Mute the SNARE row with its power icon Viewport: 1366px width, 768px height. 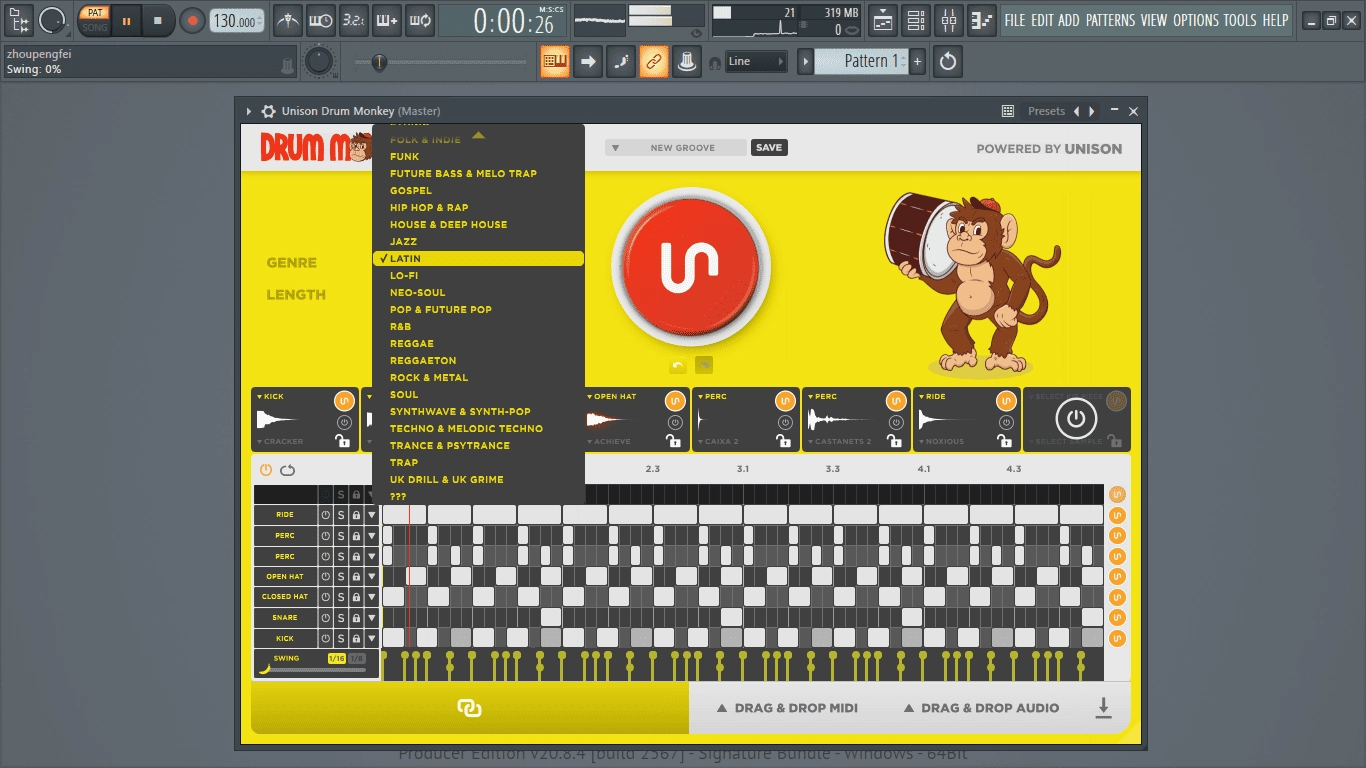tap(325, 618)
